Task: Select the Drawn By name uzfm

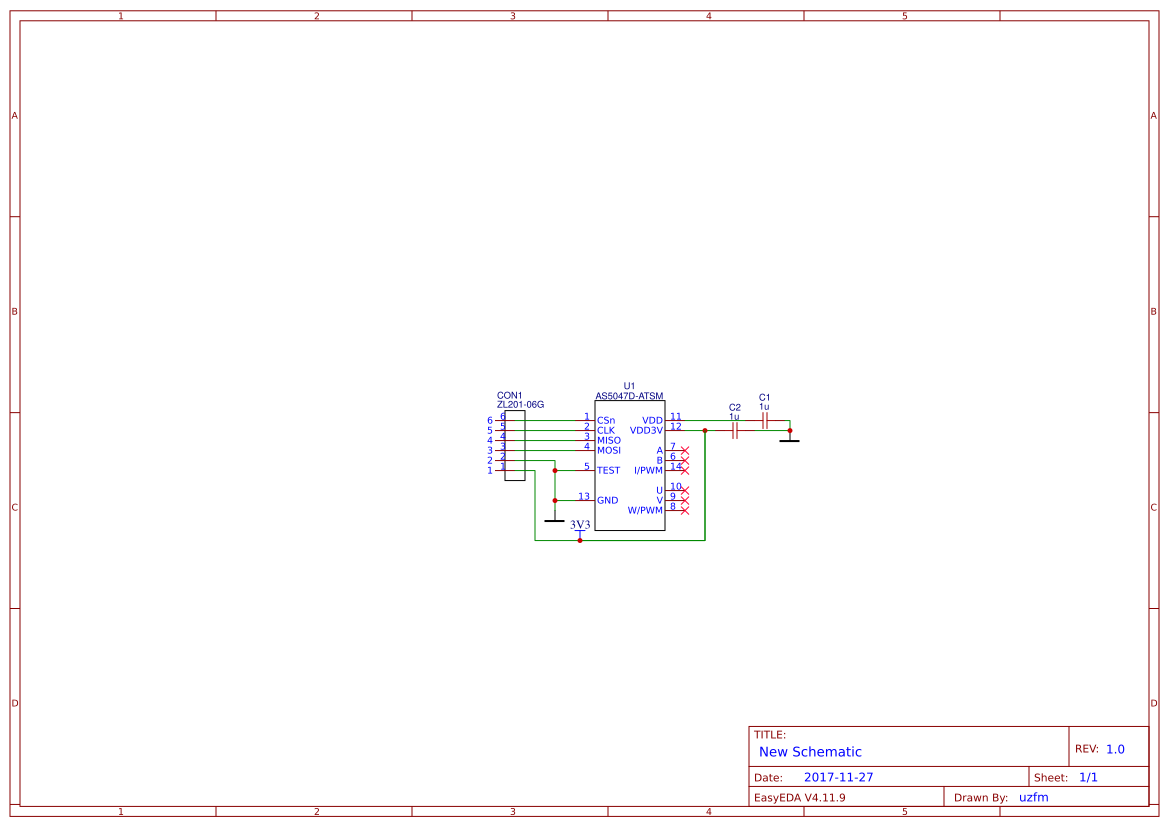Action: coord(1034,797)
